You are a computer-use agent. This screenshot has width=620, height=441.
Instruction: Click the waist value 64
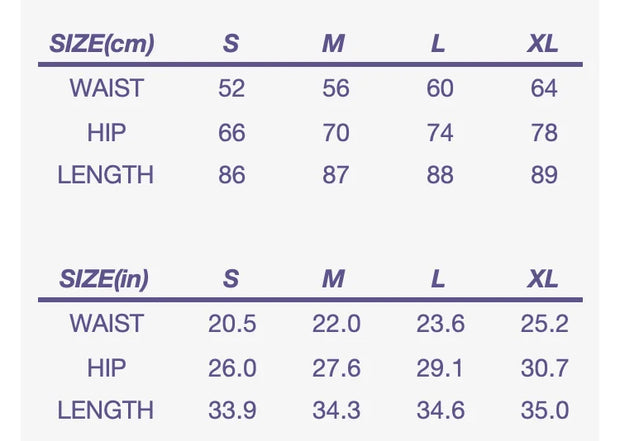(544, 88)
